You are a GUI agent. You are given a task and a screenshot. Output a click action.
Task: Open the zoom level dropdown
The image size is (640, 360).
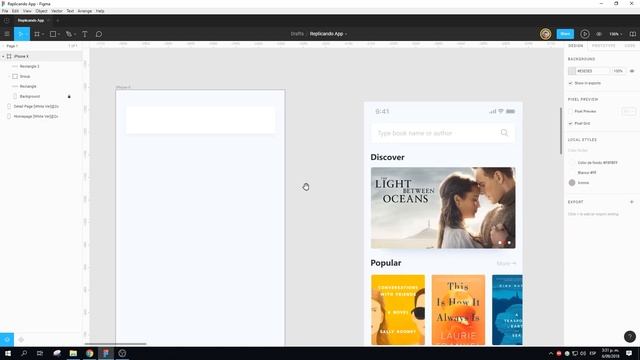tap(616, 34)
